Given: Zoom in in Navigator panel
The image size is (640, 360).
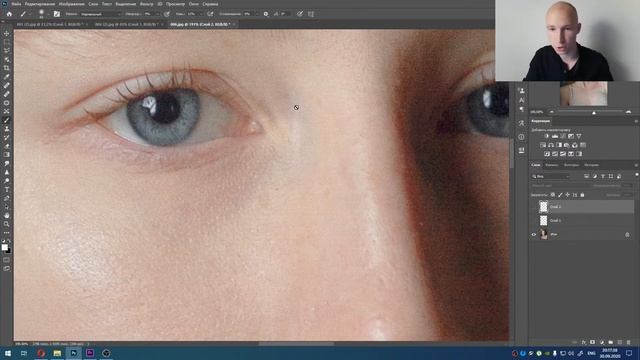Looking at the screenshot, I should (x=628, y=112).
